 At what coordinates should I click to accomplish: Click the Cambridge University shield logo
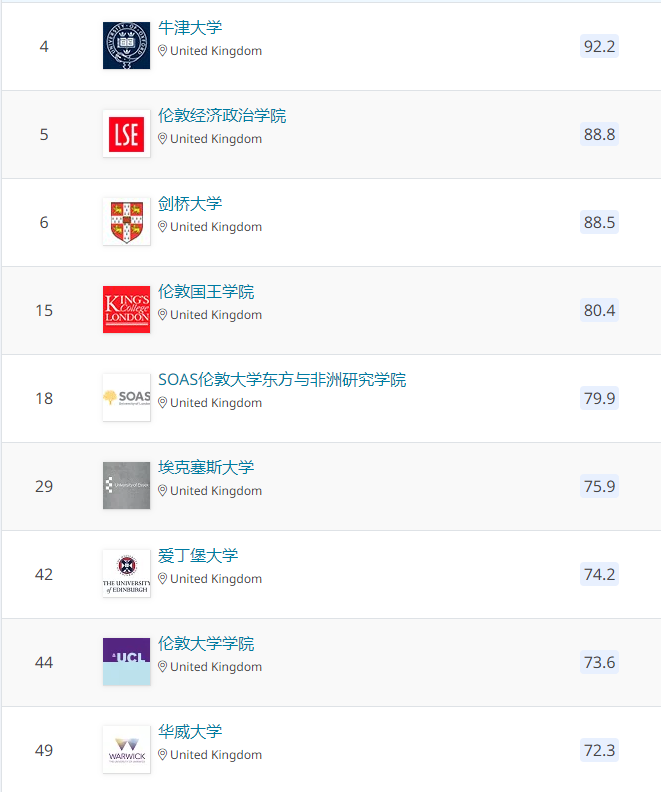126,222
